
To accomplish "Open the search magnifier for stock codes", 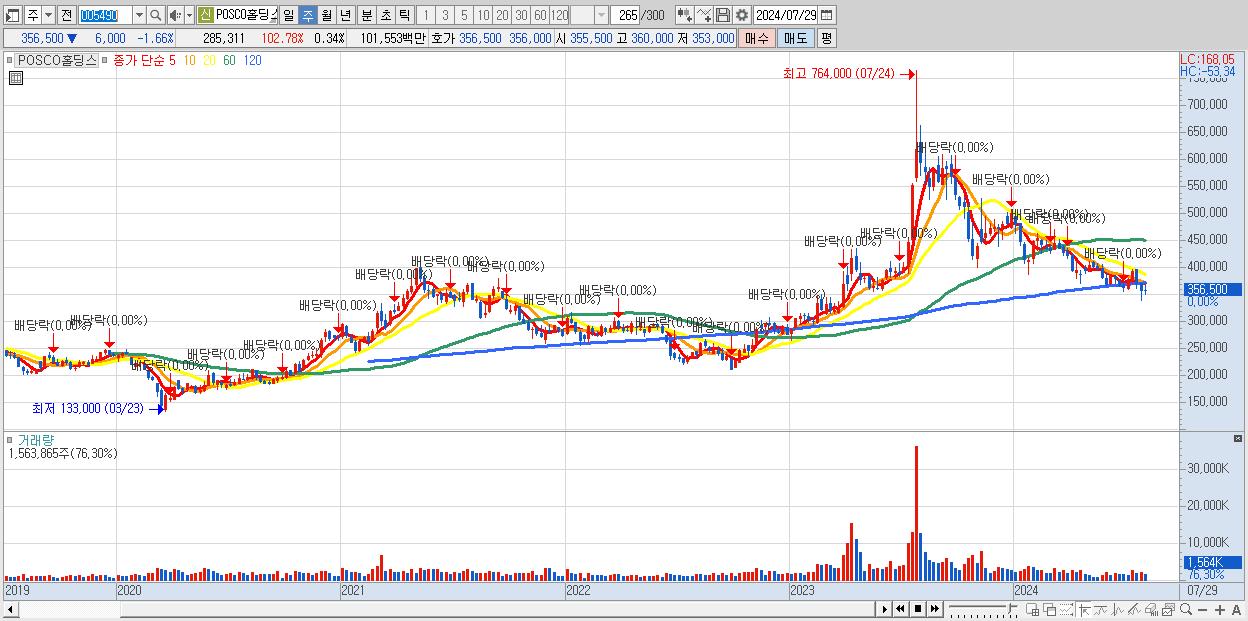I will [x=155, y=15].
